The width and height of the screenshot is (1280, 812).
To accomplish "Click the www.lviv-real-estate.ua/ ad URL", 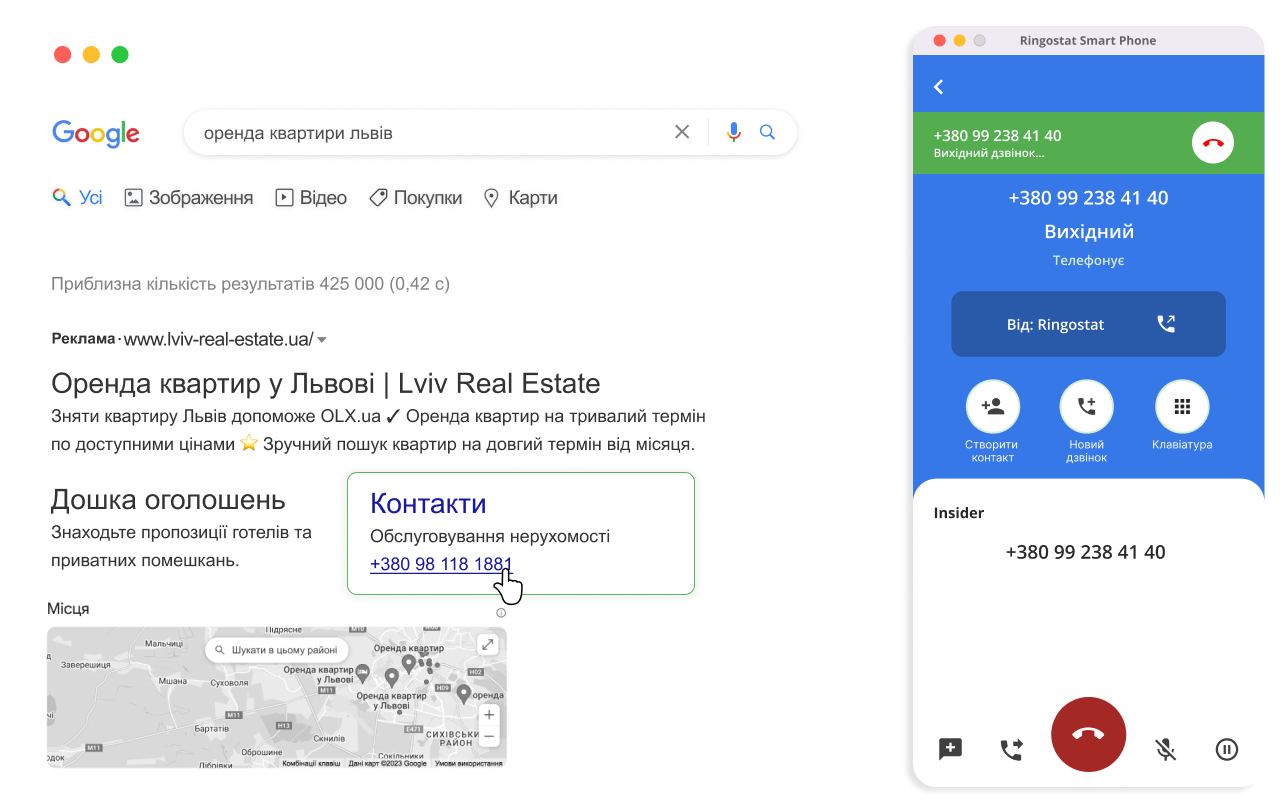I will coord(218,339).
